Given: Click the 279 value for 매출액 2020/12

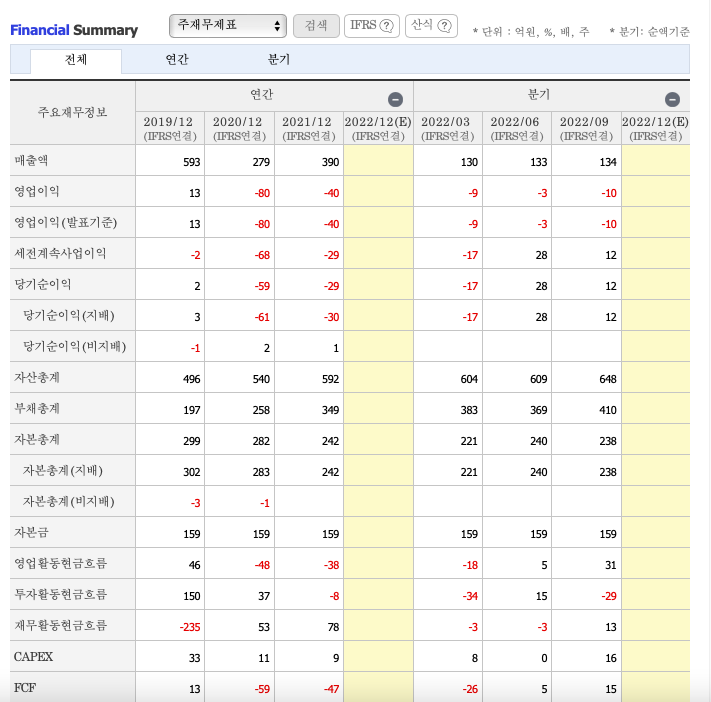Looking at the screenshot, I should [x=261, y=162].
